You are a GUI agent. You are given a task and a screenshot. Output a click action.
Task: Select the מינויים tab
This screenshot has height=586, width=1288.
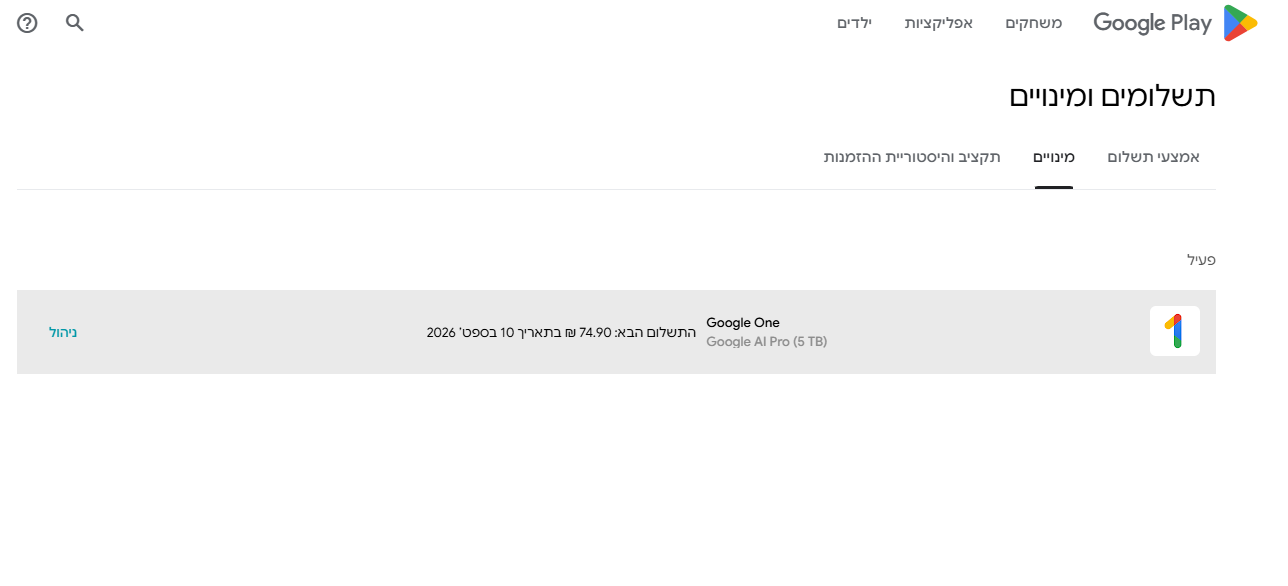(x=1054, y=157)
